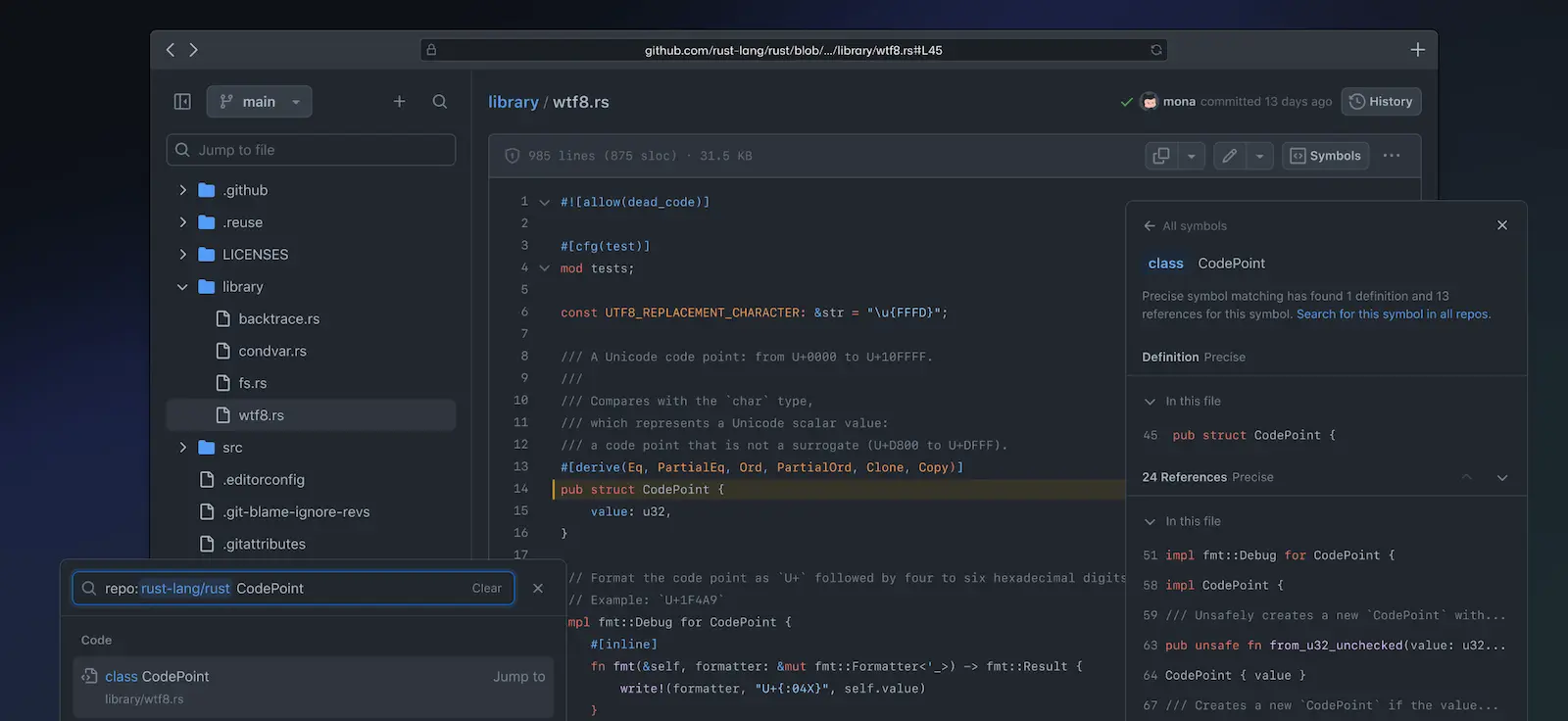Open .git-blame-ignore-revs file
This screenshot has width=1568, height=721.
click(x=296, y=512)
